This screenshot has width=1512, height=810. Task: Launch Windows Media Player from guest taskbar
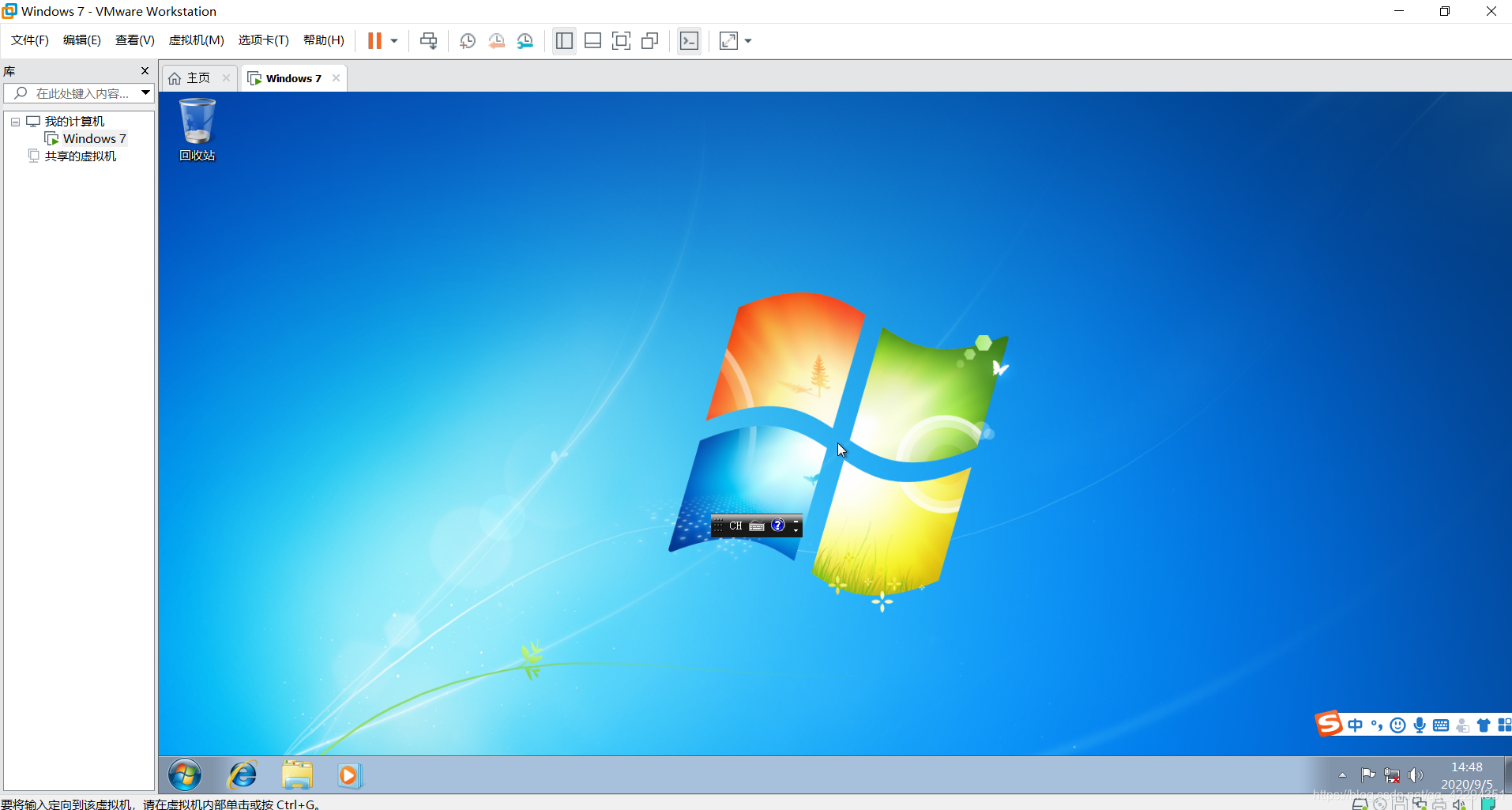pos(349,775)
